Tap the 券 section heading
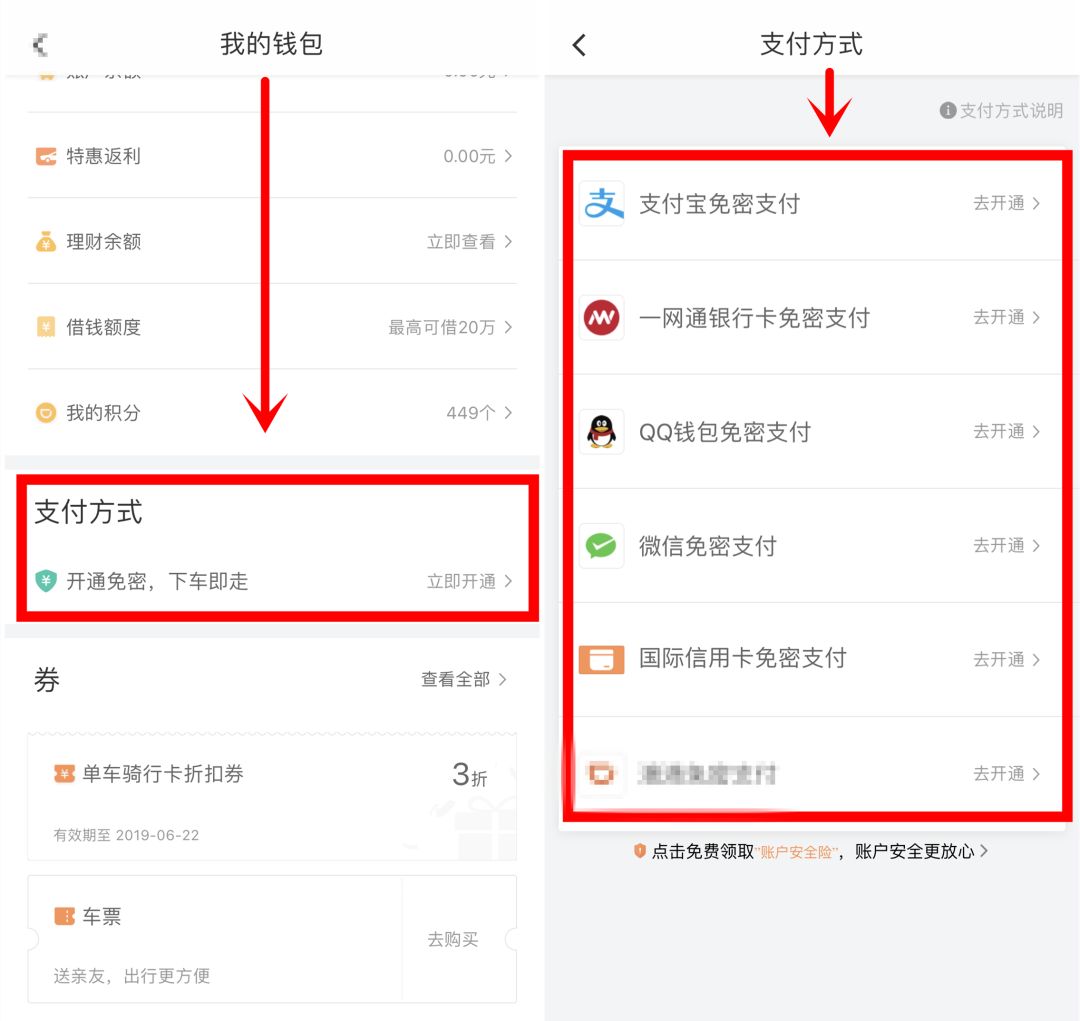The height and width of the screenshot is (1021, 1080). coord(47,680)
